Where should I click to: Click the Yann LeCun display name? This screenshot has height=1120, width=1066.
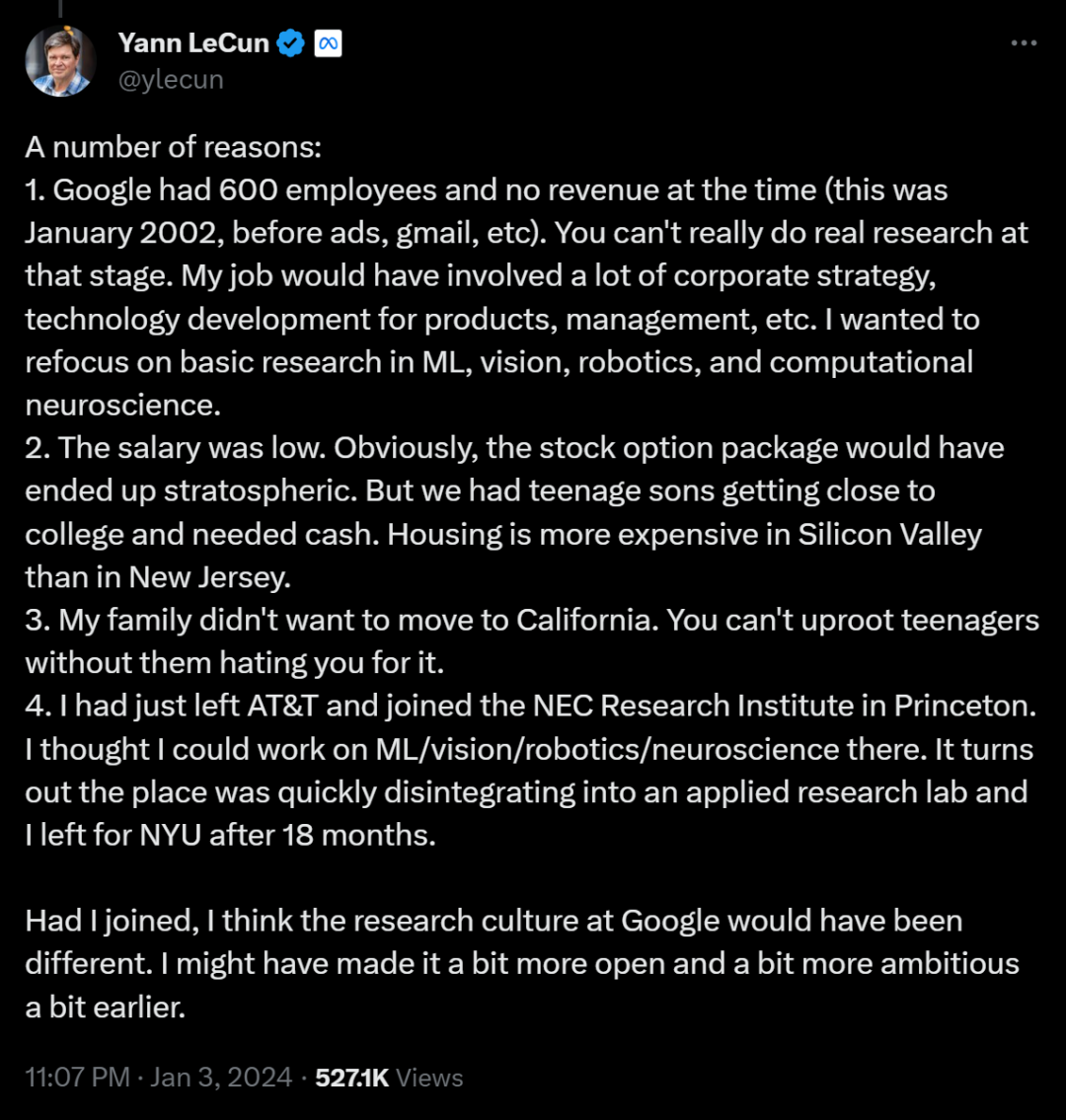tap(193, 42)
